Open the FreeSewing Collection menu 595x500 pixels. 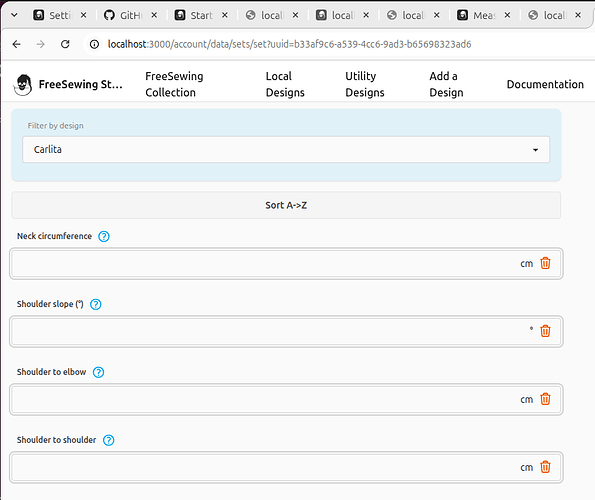[x=174, y=84]
